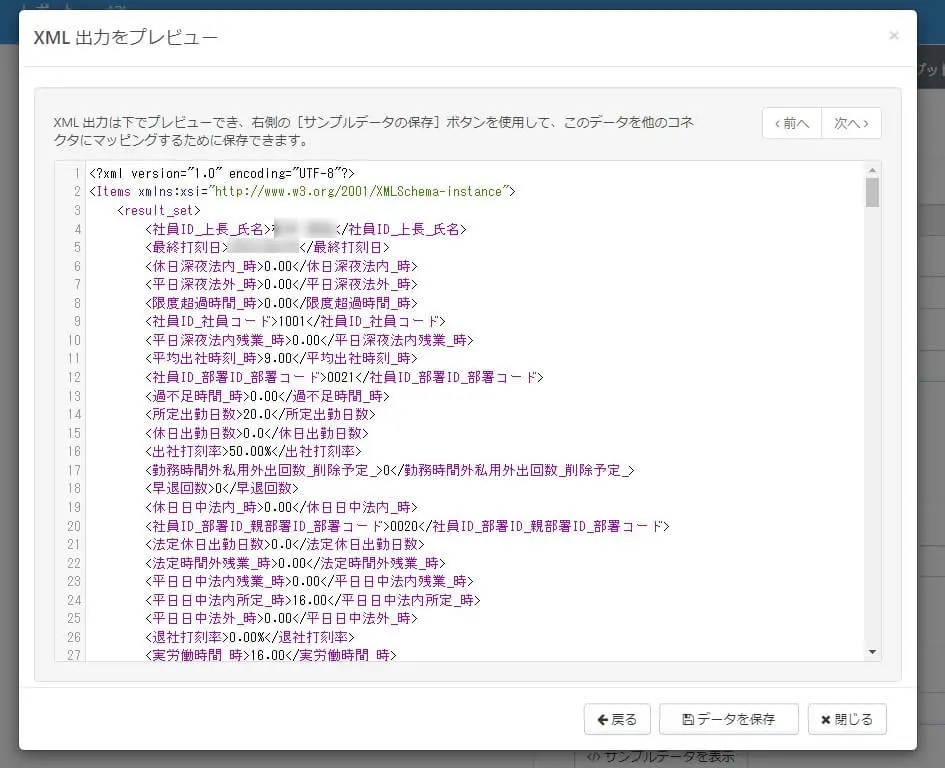
Task: Go to the next record with 次へ
Action: click(851, 124)
